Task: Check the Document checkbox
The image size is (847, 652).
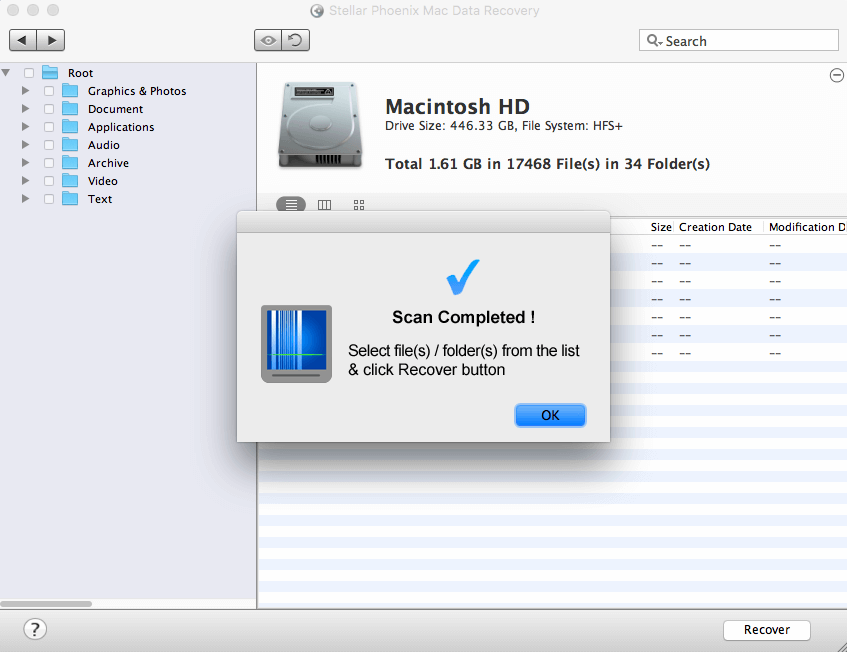Action: (x=49, y=109)
